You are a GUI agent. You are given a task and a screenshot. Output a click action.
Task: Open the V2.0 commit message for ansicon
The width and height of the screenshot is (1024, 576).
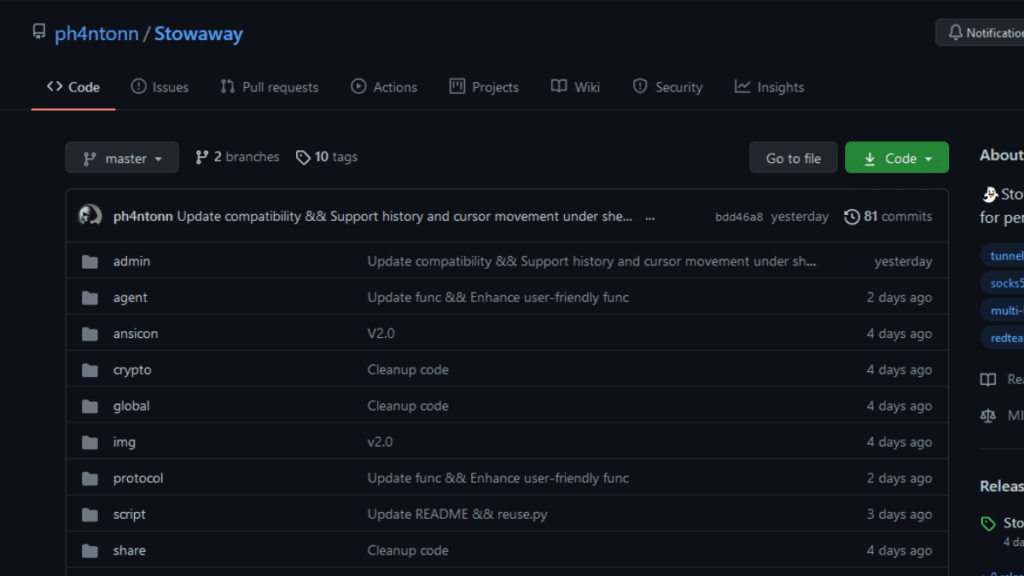(x=381, y=333)
